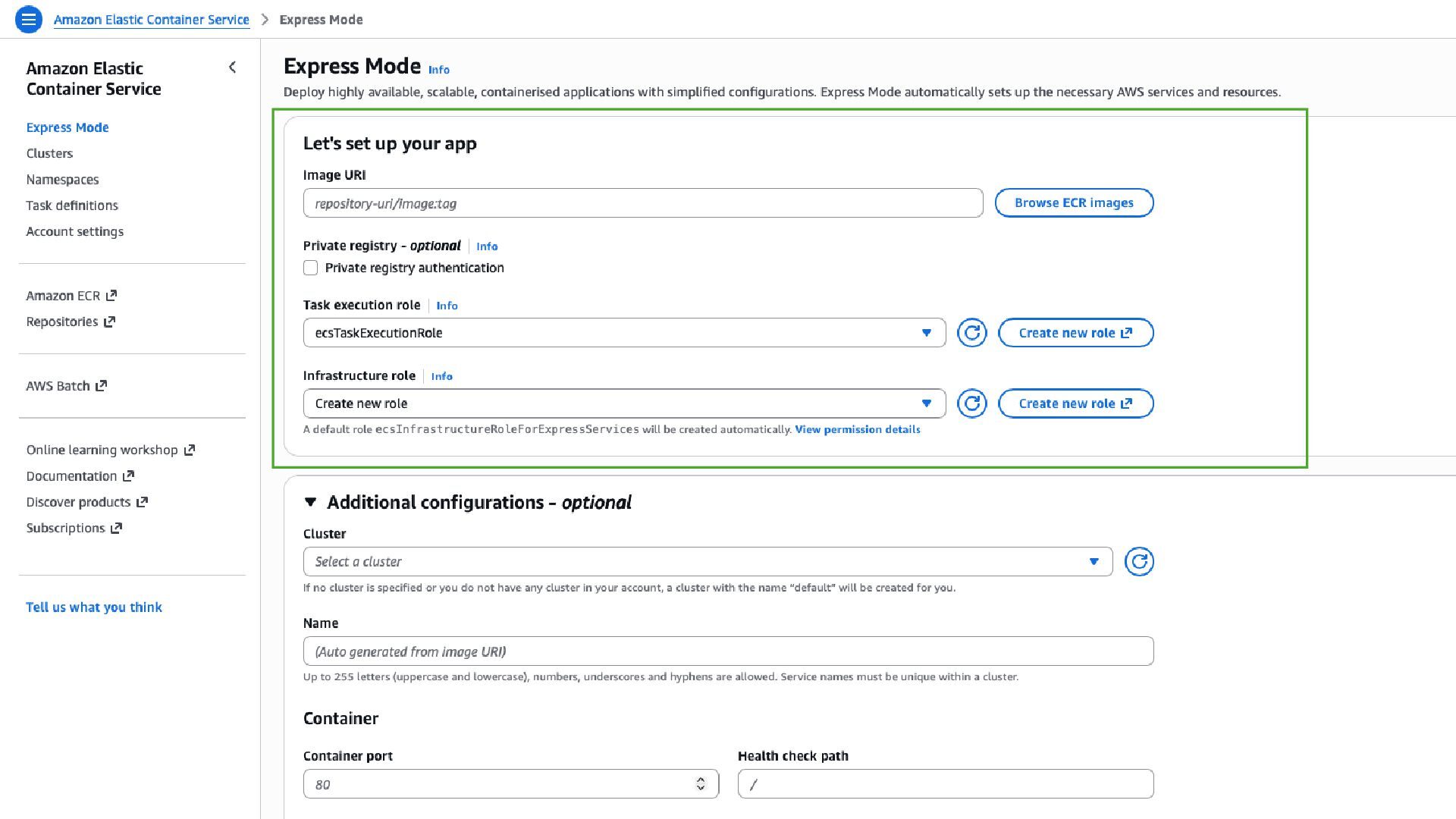Open the hamburger navigation menu icon
The width and height of the screenshot is (1456, 819).
click(28, 19)
